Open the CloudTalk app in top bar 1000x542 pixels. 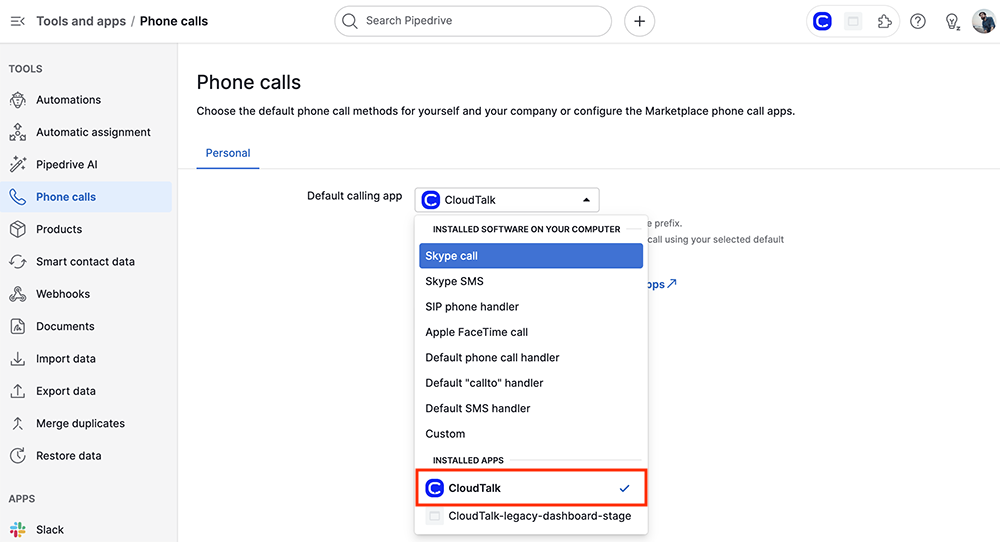coord(822,21)
